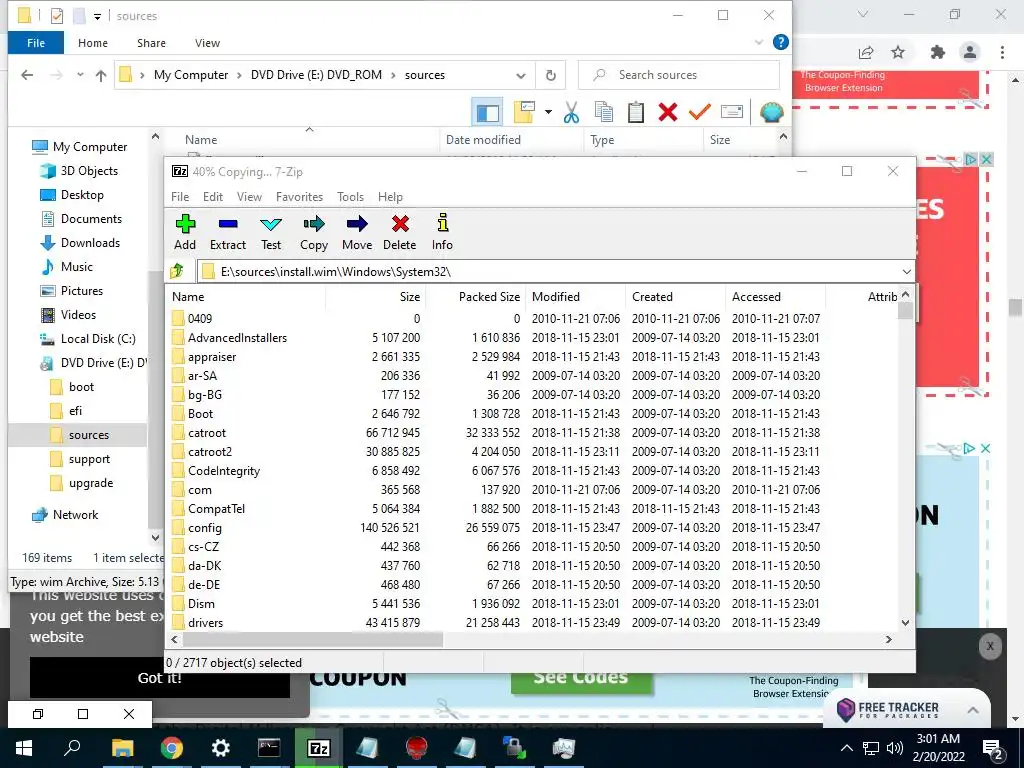This screenshot has height=768, width=1024.
Task: Open 7-Zip from the taskbar
Action: point(318,748)
